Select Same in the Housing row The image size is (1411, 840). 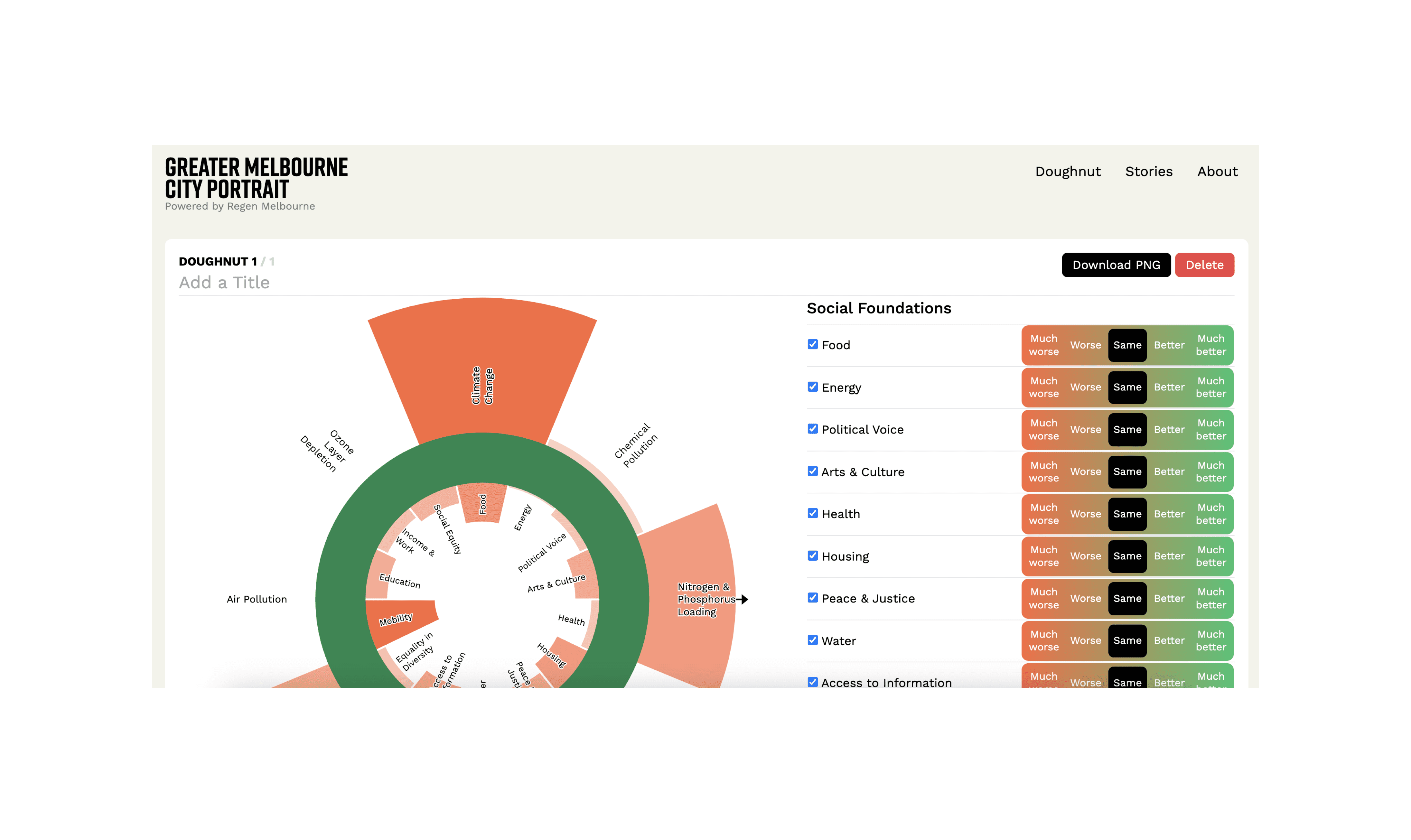coord(1127,556)
